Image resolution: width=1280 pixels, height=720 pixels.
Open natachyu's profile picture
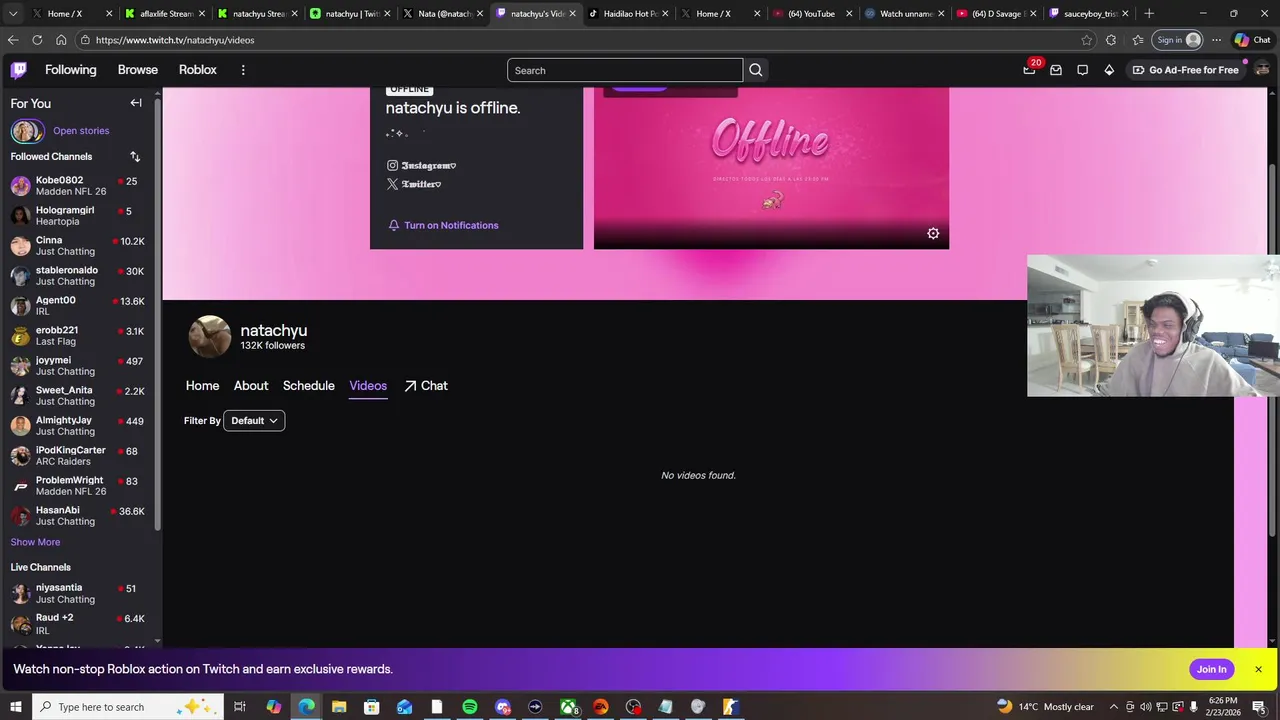[210, 337]
